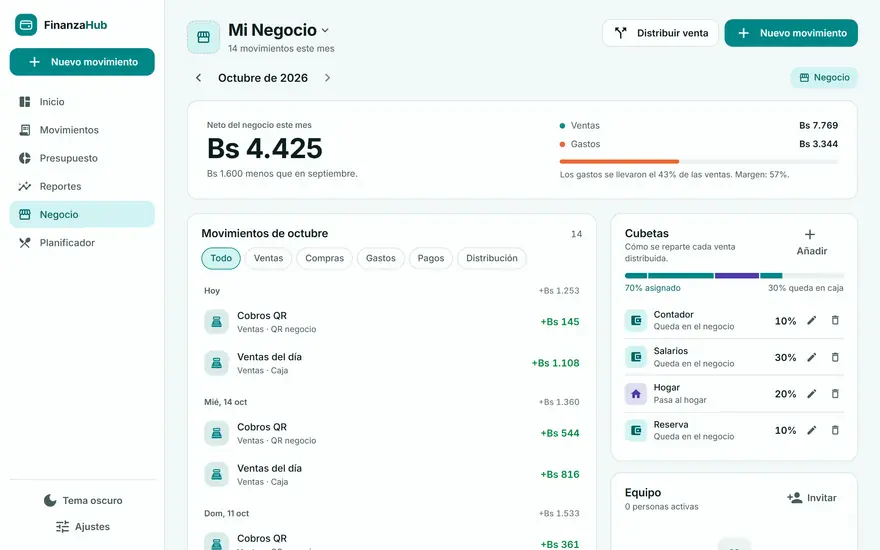Delete the Reserva cubeta
The image size is (880, 550).
tap(835, 430)
